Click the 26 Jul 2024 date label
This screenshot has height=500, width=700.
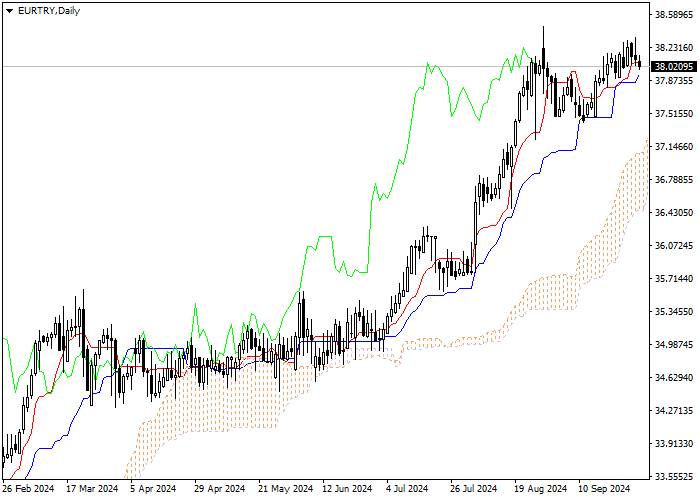[x=474, y=489]
